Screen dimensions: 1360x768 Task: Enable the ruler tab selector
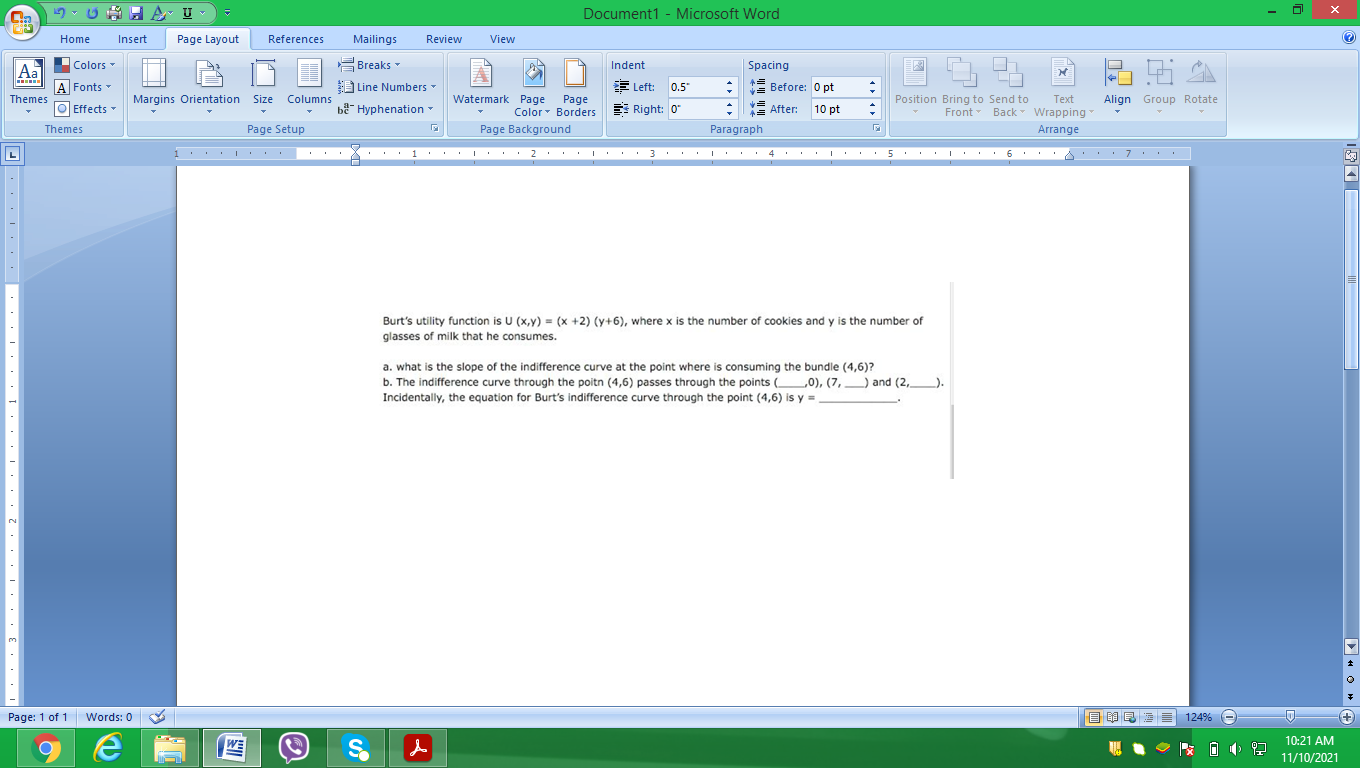(11, 154)
